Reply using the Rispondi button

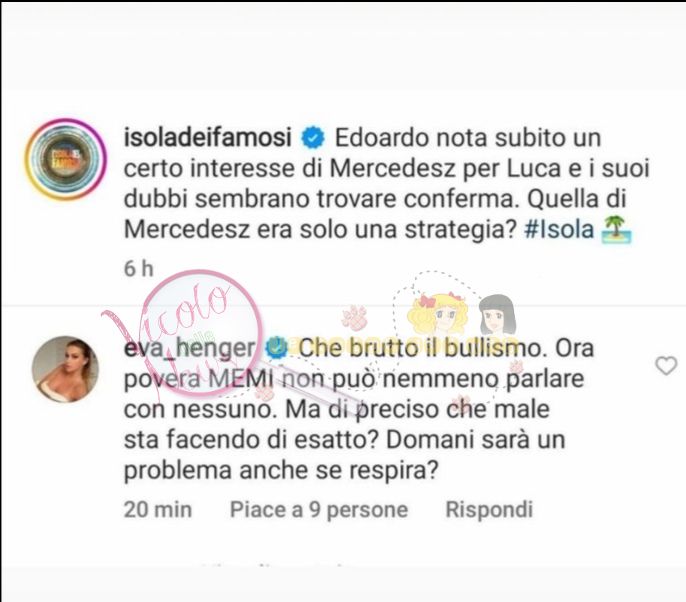(489, 510)
